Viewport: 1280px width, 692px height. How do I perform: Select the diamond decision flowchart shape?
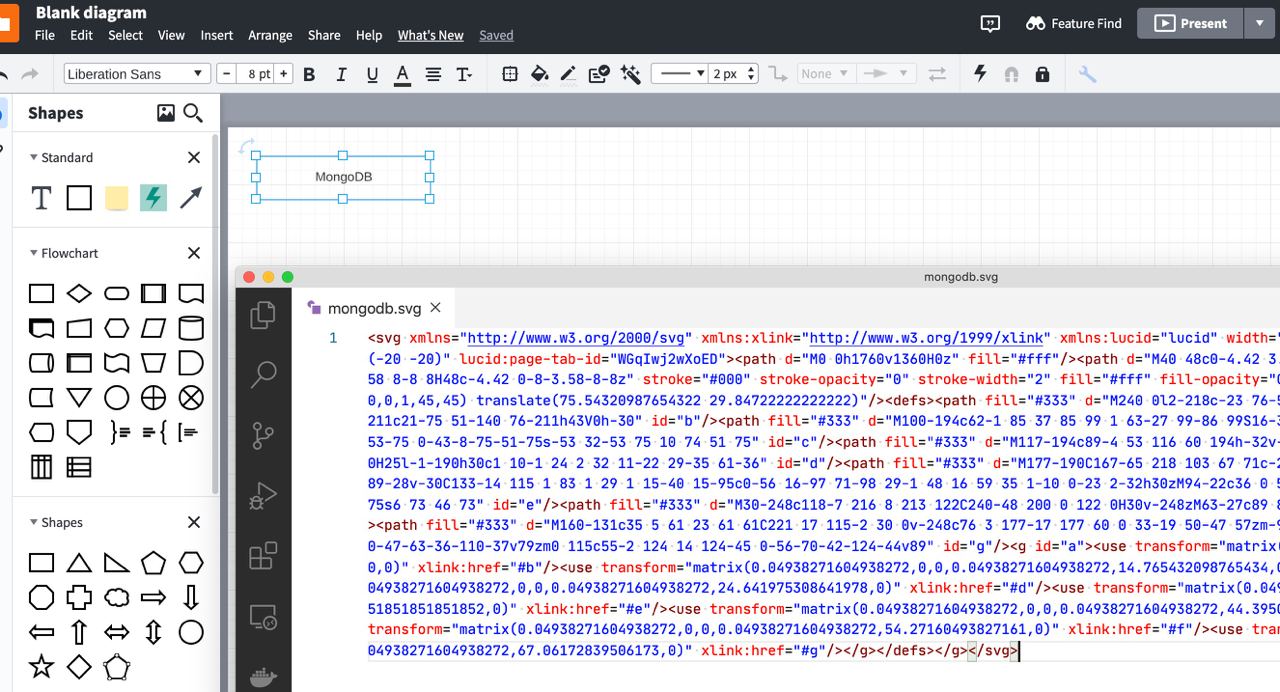79,294
